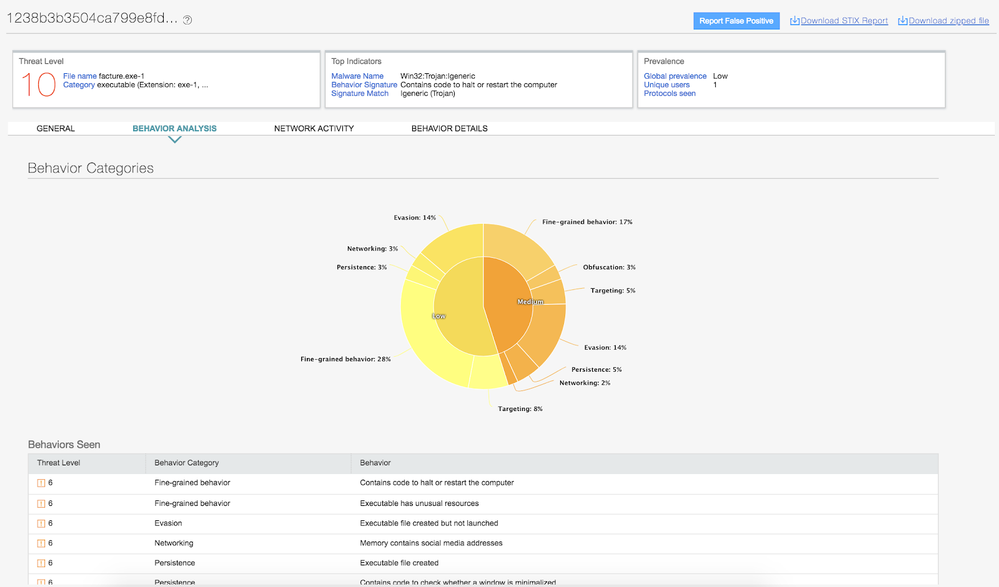
Task: Click the Download STIX Report link
Action: 844,21
